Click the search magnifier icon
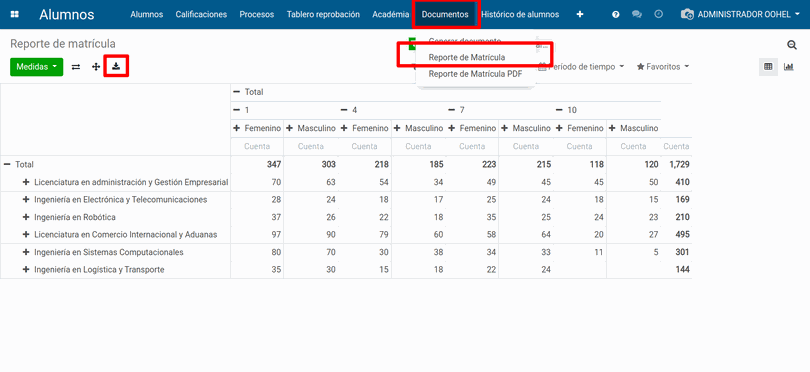 (x=792, y=45)
